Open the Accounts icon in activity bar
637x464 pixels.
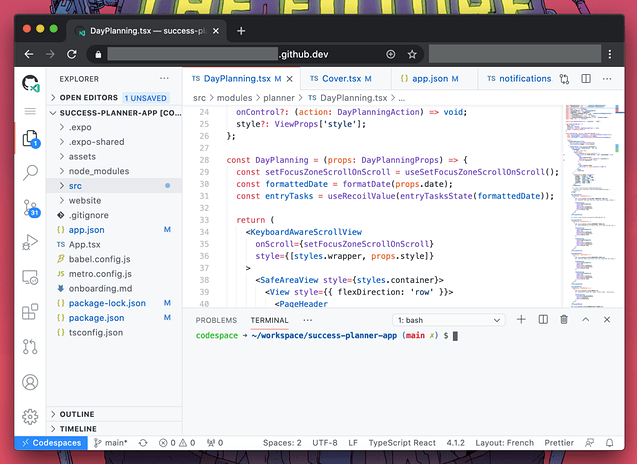point(30,382)
